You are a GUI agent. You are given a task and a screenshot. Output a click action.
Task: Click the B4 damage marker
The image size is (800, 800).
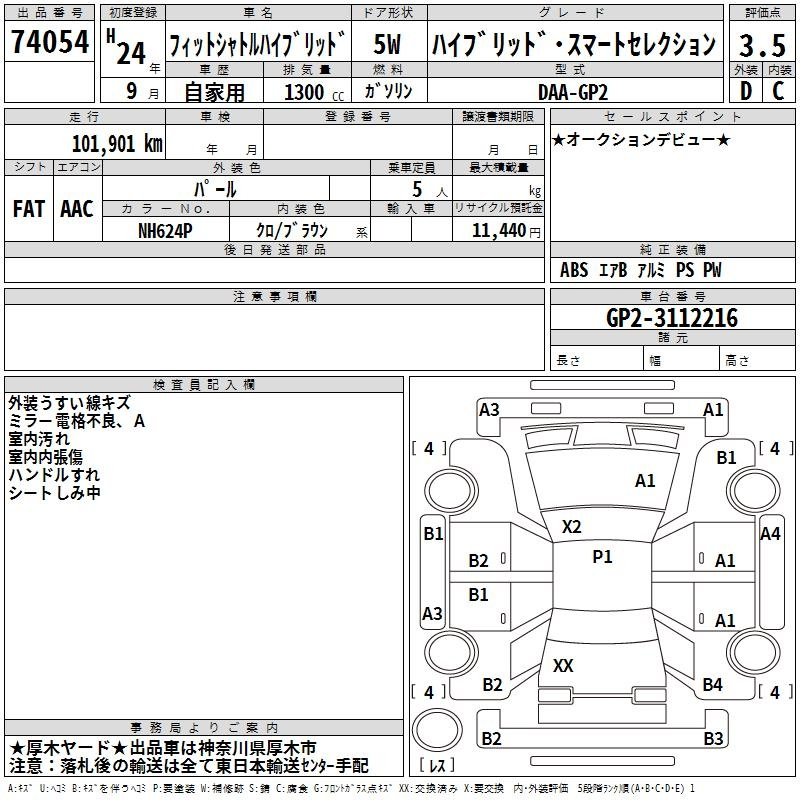click(x=712, y=685)
